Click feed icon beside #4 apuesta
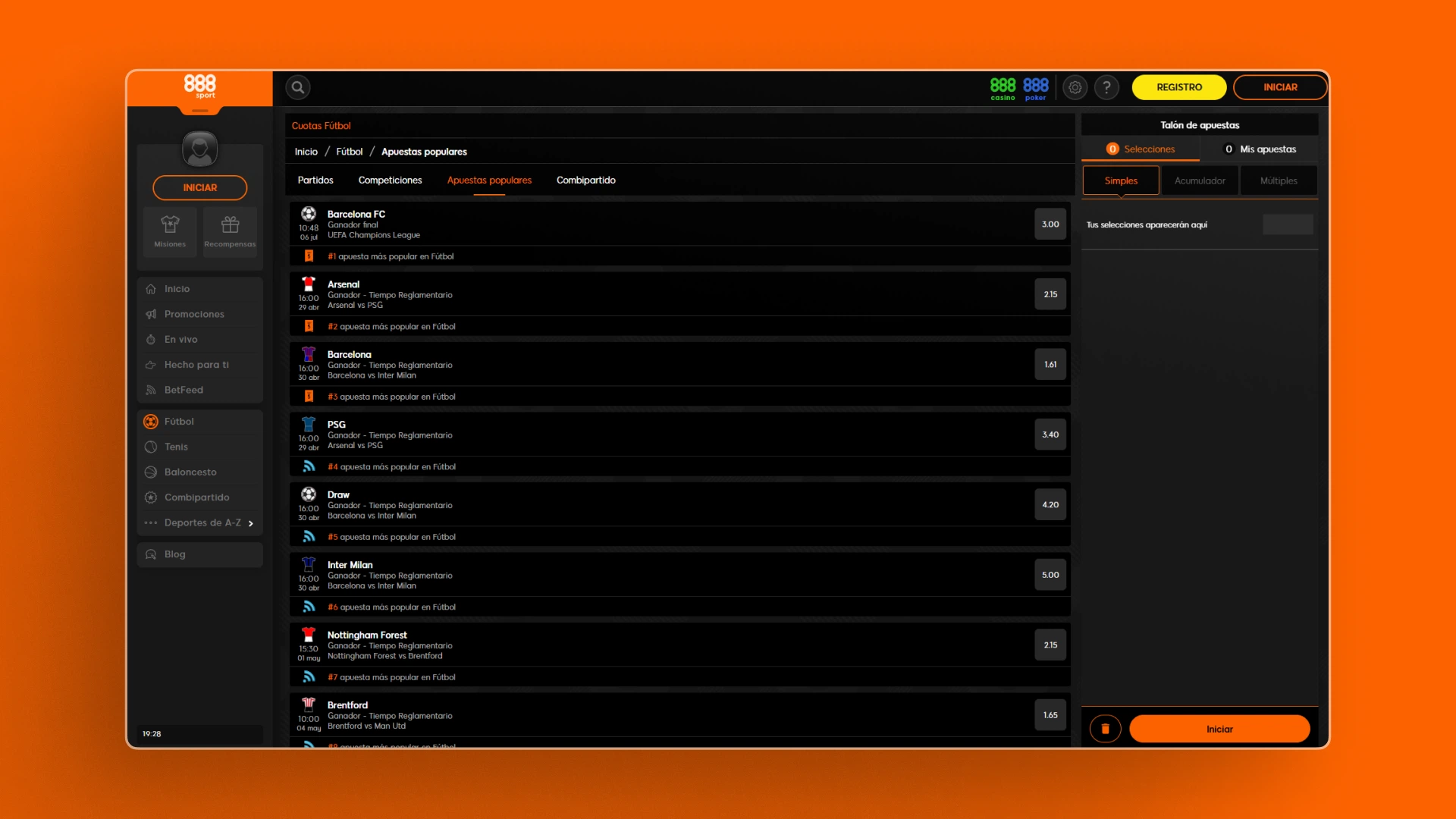The image size is (1456, 819). tap(309, 466)
